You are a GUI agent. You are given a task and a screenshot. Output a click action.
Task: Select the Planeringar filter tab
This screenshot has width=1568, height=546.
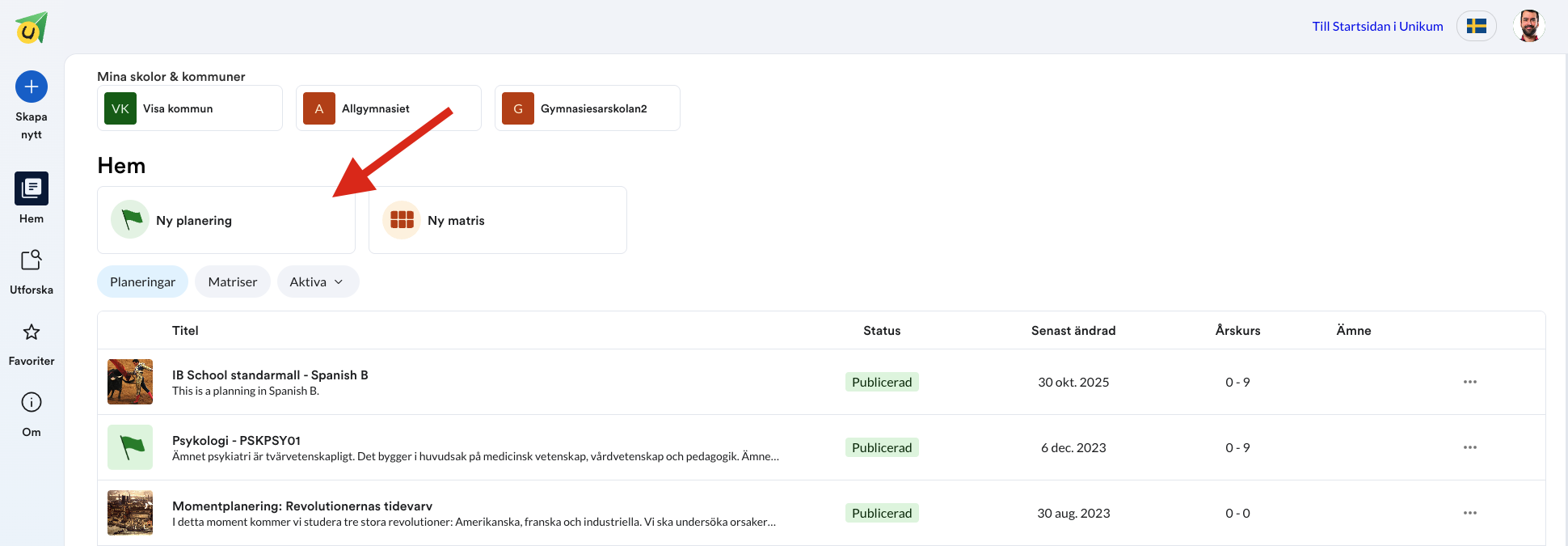pyautogui.click(x=142, y=281)
